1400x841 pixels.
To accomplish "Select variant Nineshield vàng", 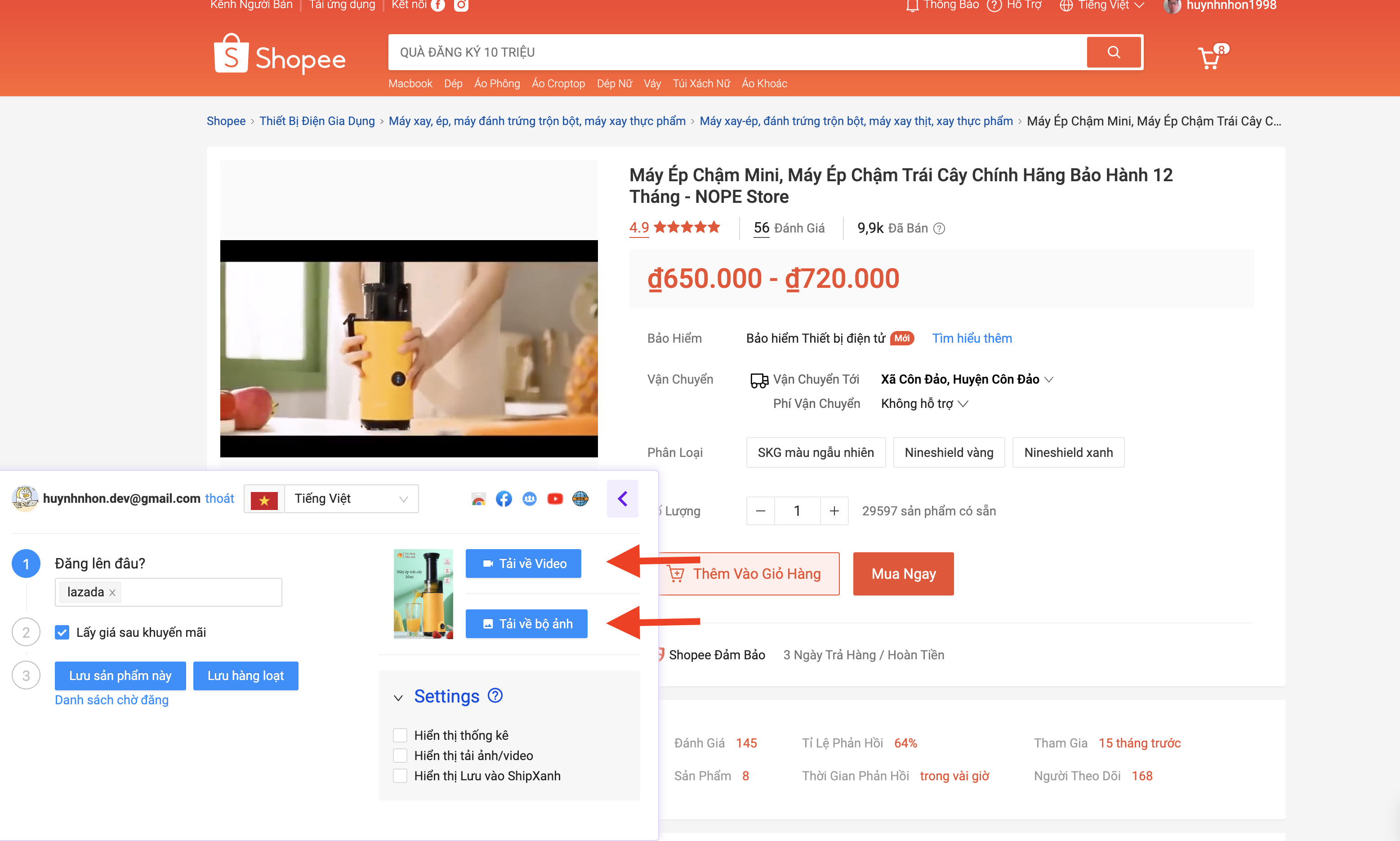I will coord(949,453).
